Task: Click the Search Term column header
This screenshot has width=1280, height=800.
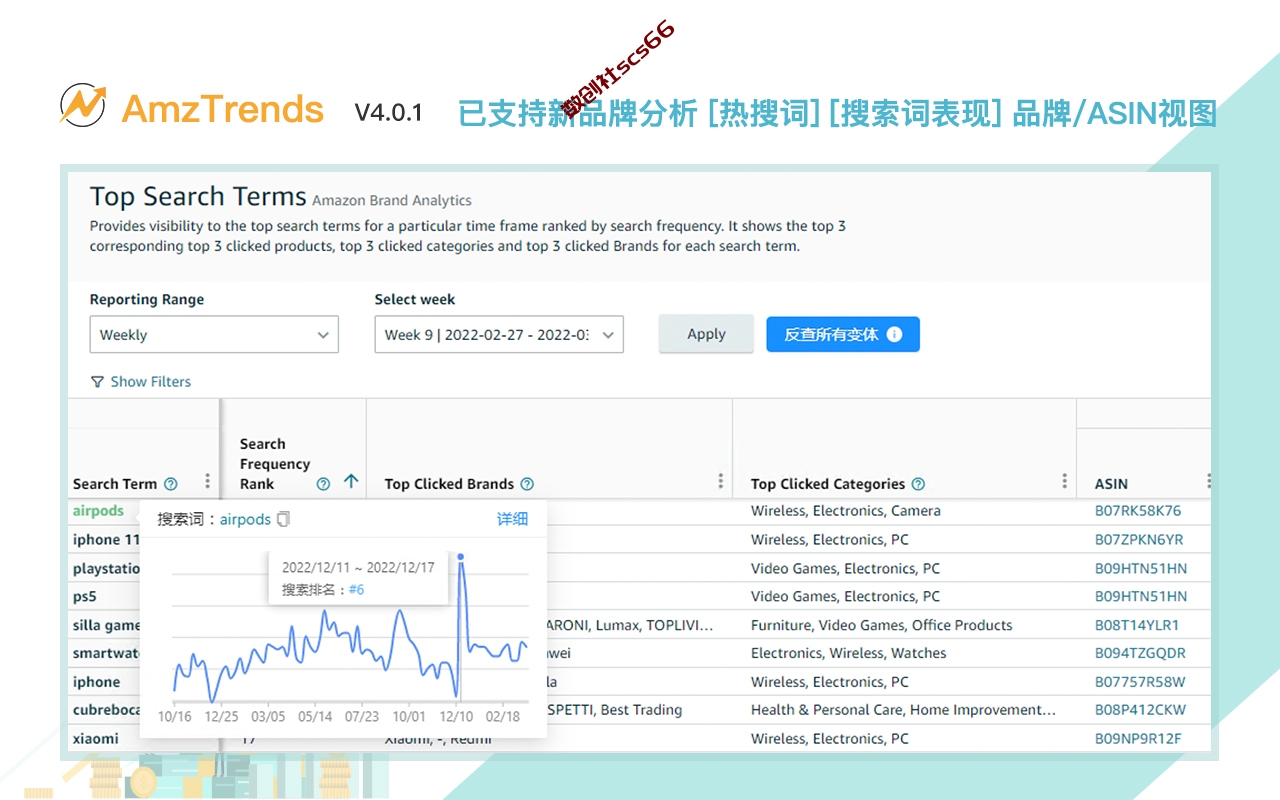Action: (115, 484)
